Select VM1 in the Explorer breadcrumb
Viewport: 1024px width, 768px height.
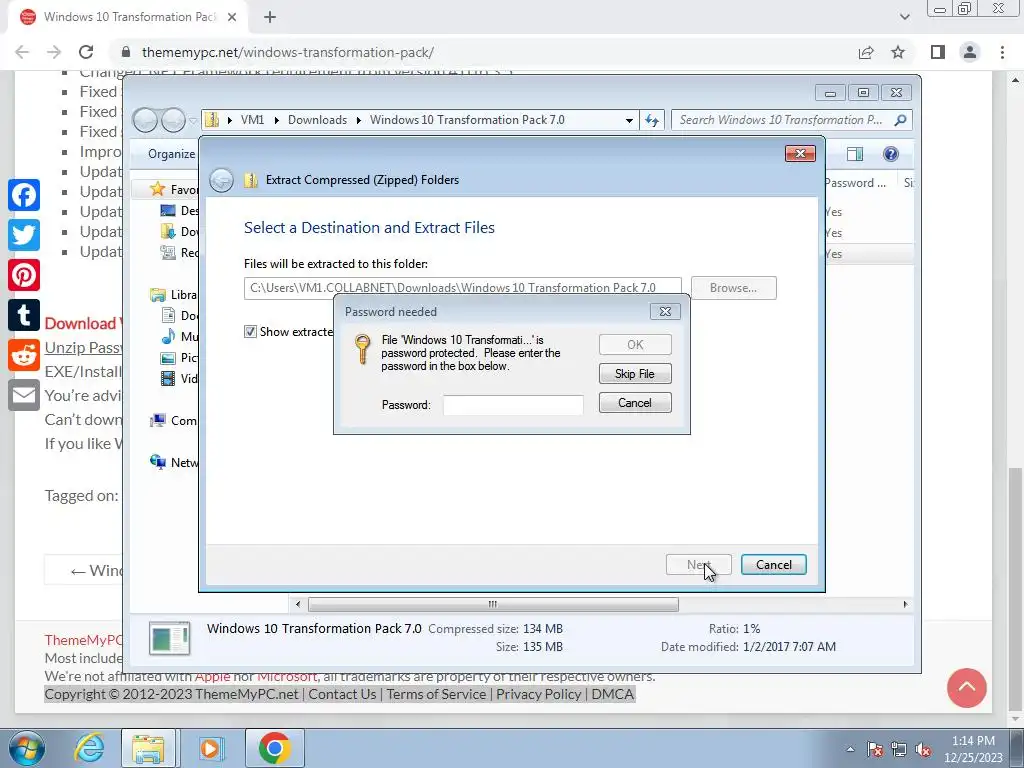252,120
